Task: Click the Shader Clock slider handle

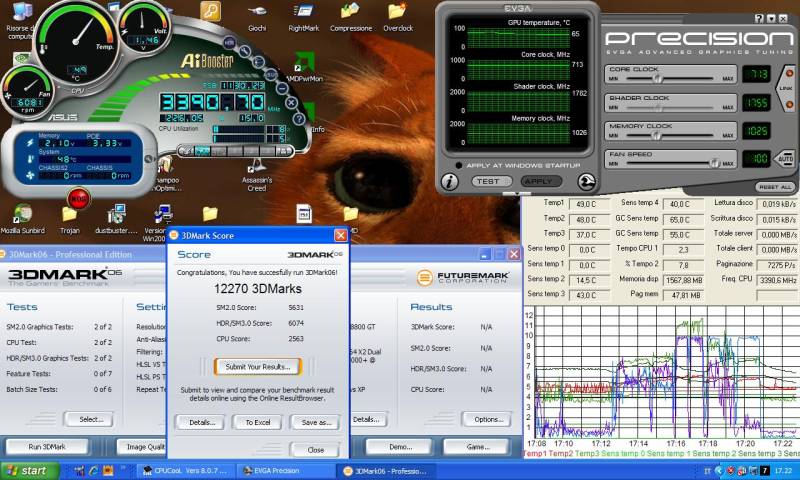Action: pyautogui.click(x=658, y=108)
